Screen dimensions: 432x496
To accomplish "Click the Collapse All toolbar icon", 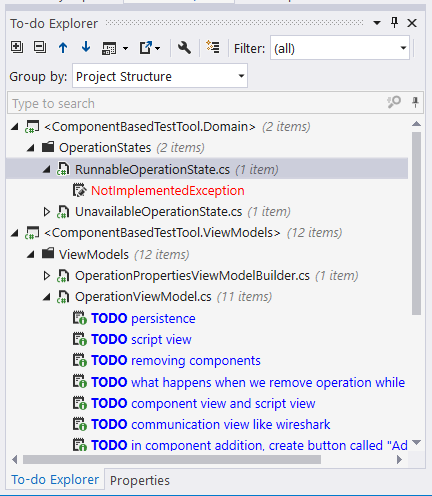I will pos(40,47).
